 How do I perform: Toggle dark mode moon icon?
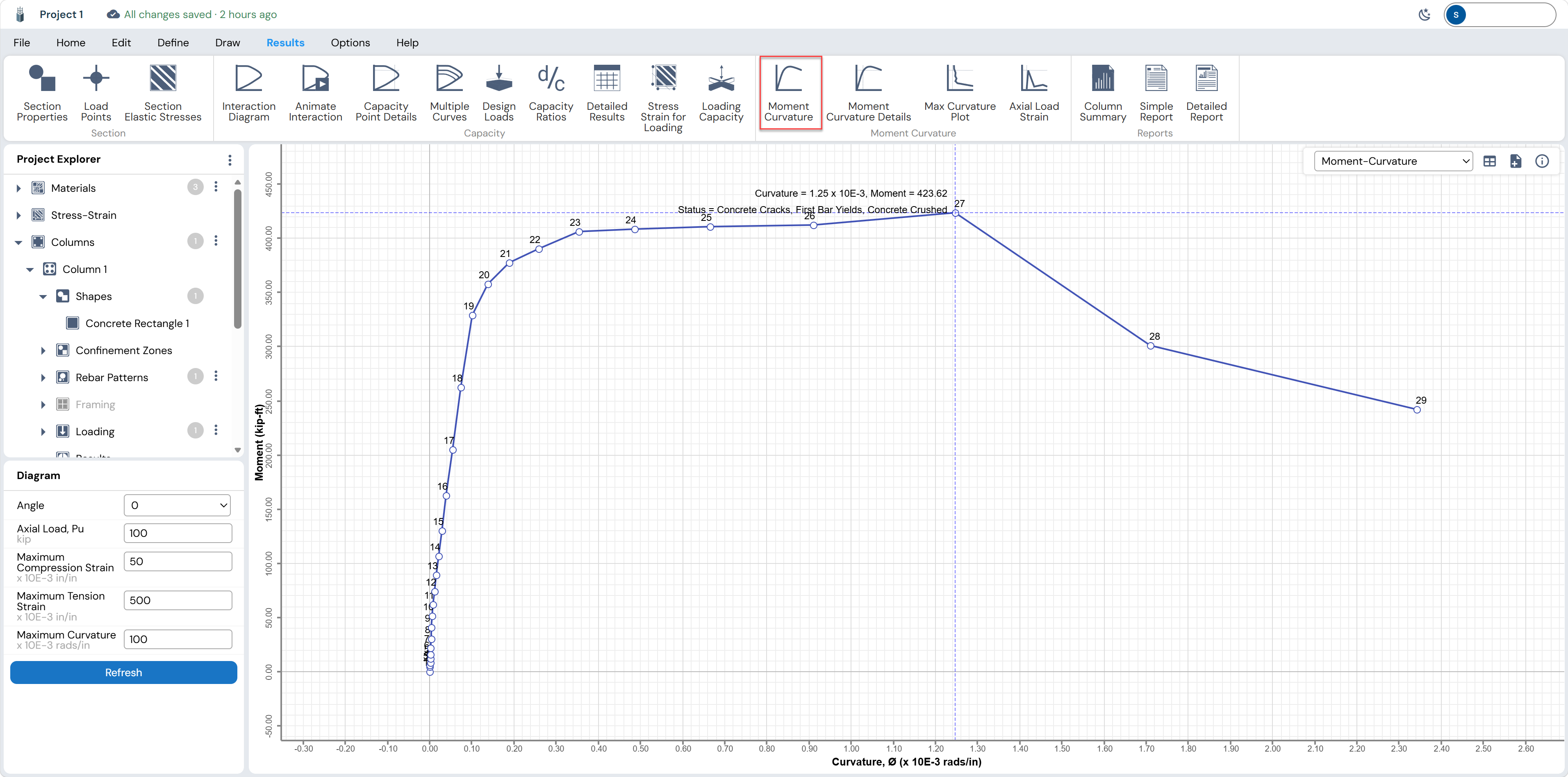(x=1425, y=15)
